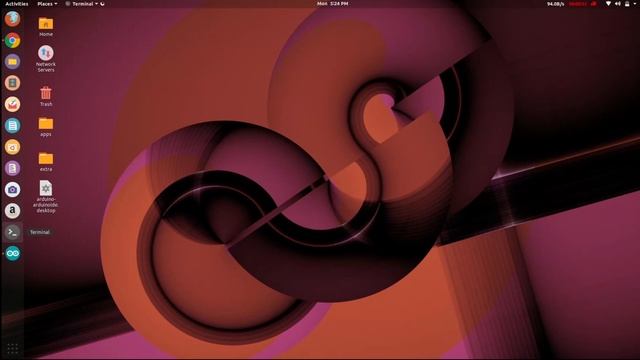Open the orange circular app in dock

[x=13, y=147]
